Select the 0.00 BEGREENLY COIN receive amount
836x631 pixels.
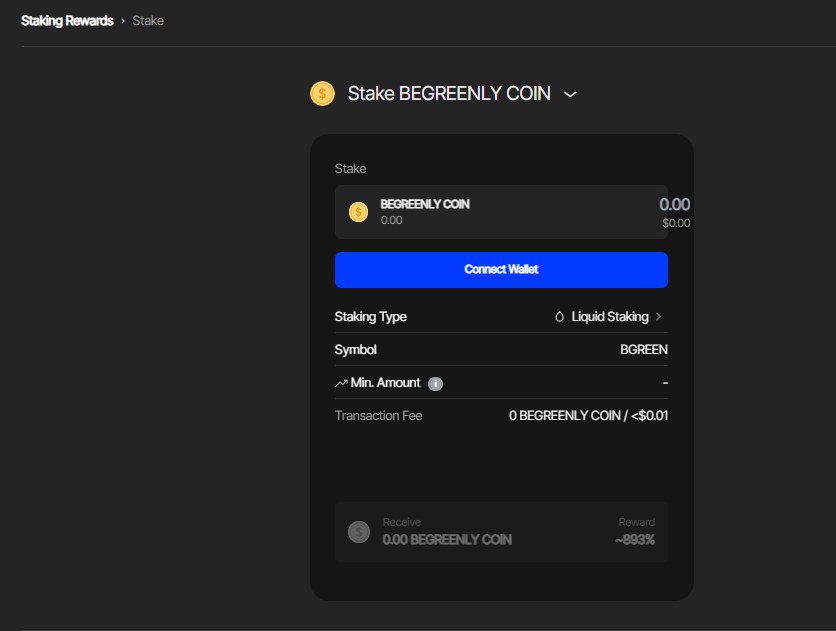447,540
